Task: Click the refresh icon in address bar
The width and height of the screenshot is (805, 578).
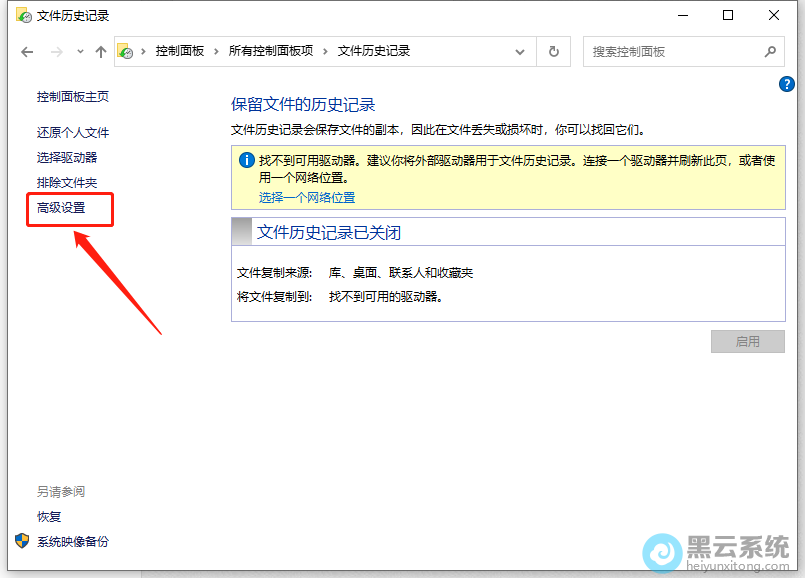Action: (553, 51)
